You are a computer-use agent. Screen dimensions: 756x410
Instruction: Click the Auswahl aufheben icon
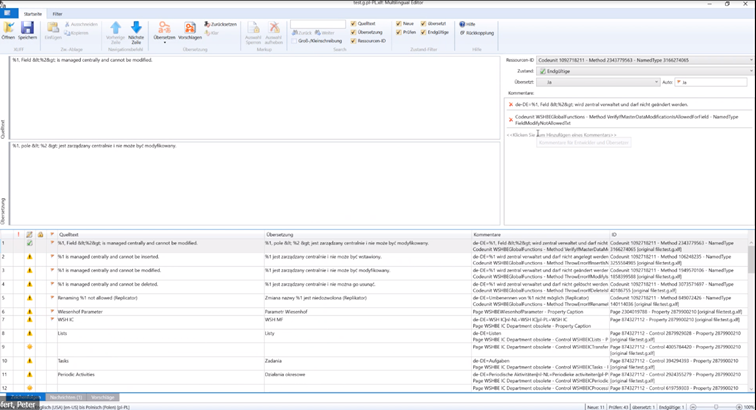274,27
